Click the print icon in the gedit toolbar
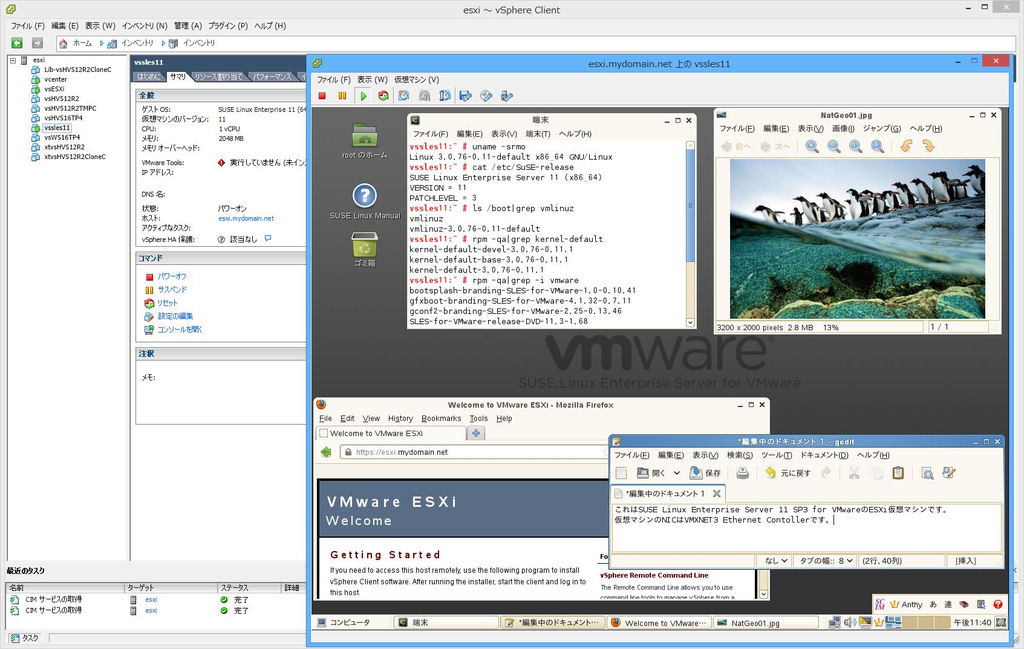 pyautogui.click(x=743, y=473)
